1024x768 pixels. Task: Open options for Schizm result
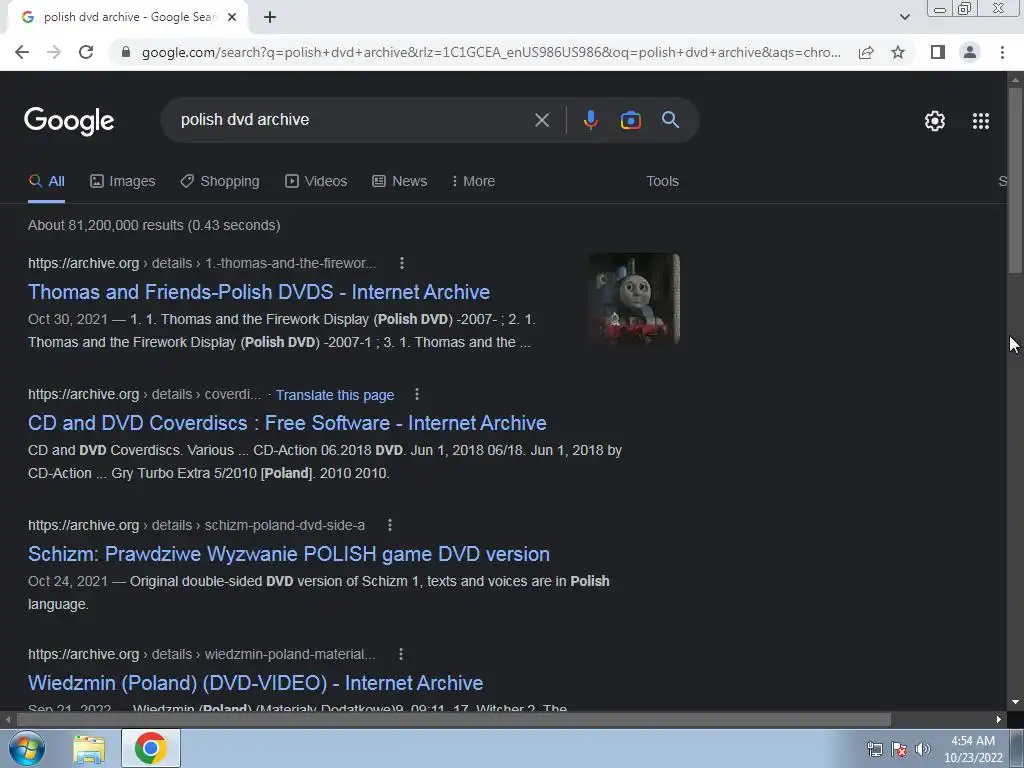click(x=390, y=525)
